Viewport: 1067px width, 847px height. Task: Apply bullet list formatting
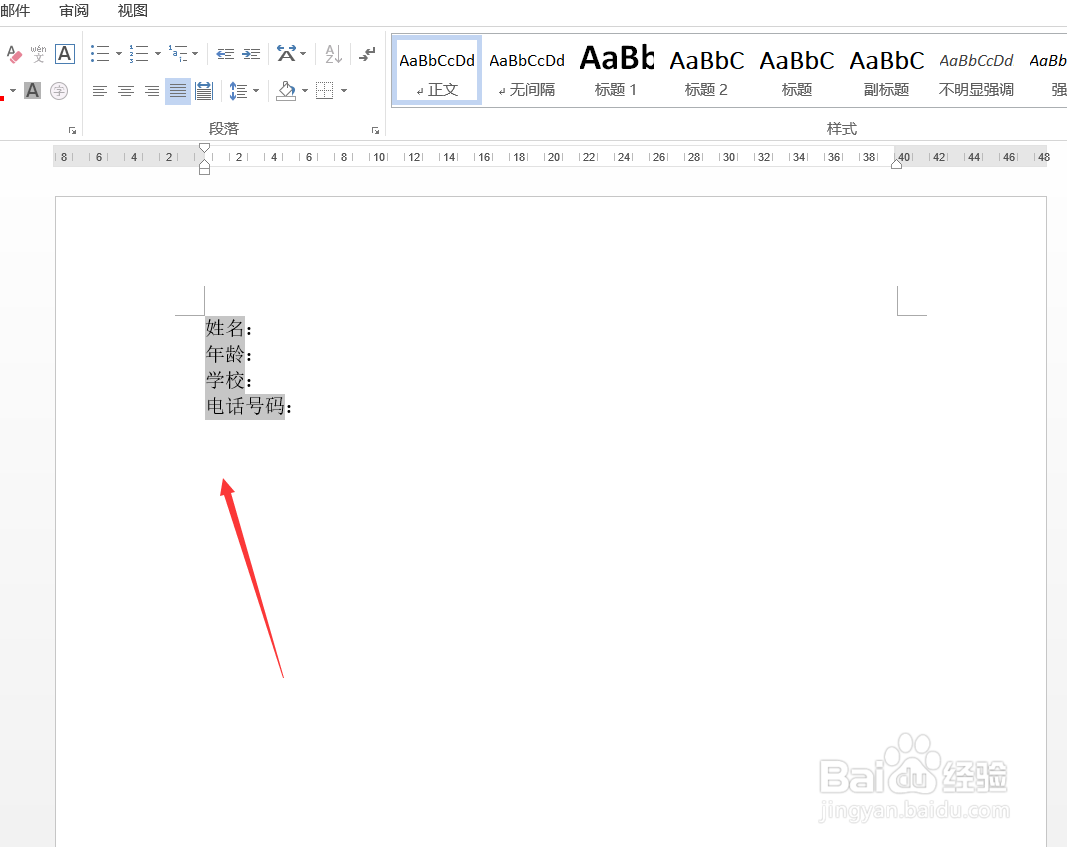[x=101, y=54]
